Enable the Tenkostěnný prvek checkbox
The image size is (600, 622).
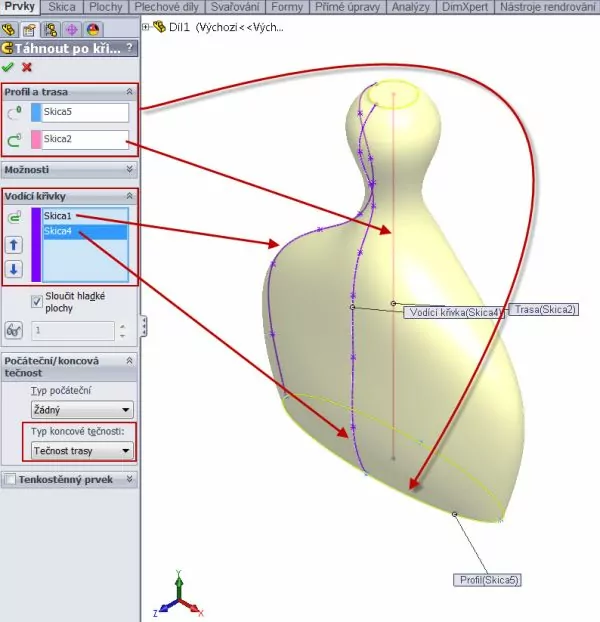click(11, 480)
